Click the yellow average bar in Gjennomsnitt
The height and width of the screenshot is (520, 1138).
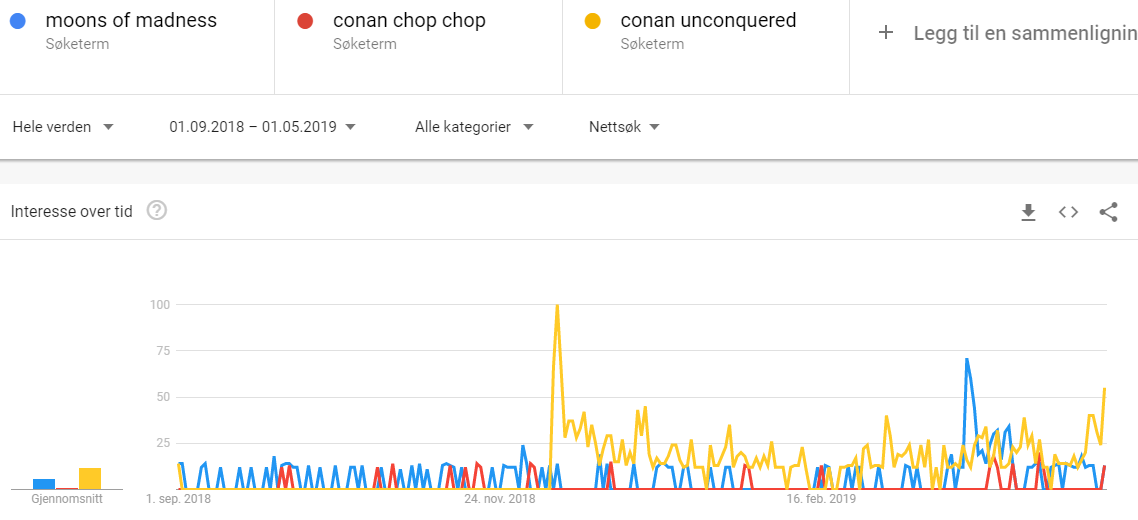pos(90,478)
